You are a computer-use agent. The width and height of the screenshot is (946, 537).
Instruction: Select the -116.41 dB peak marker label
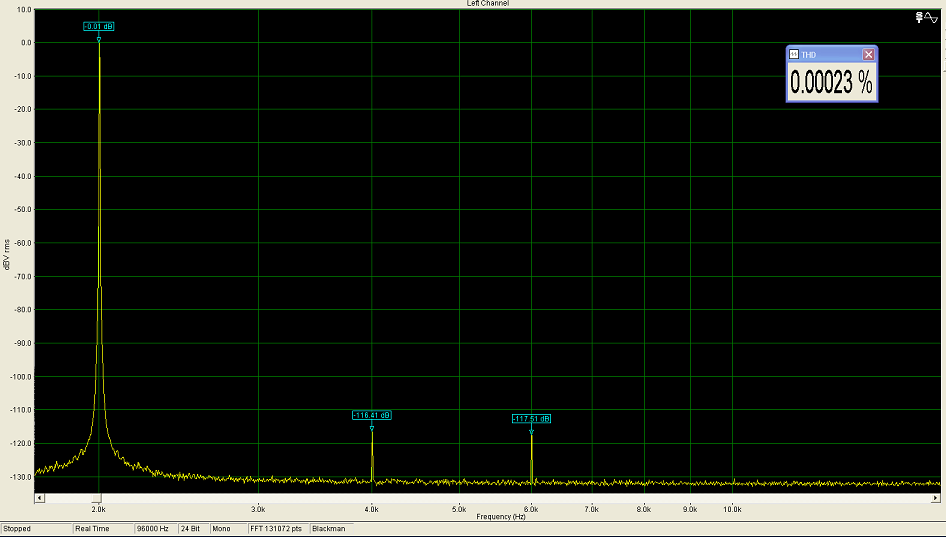point(372,415)
